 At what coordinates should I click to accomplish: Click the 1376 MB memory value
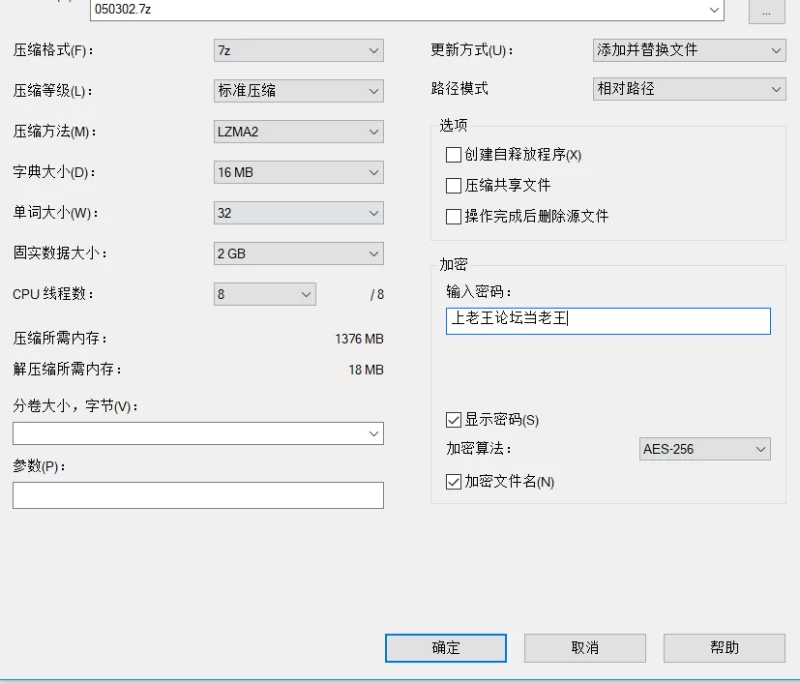359,339
